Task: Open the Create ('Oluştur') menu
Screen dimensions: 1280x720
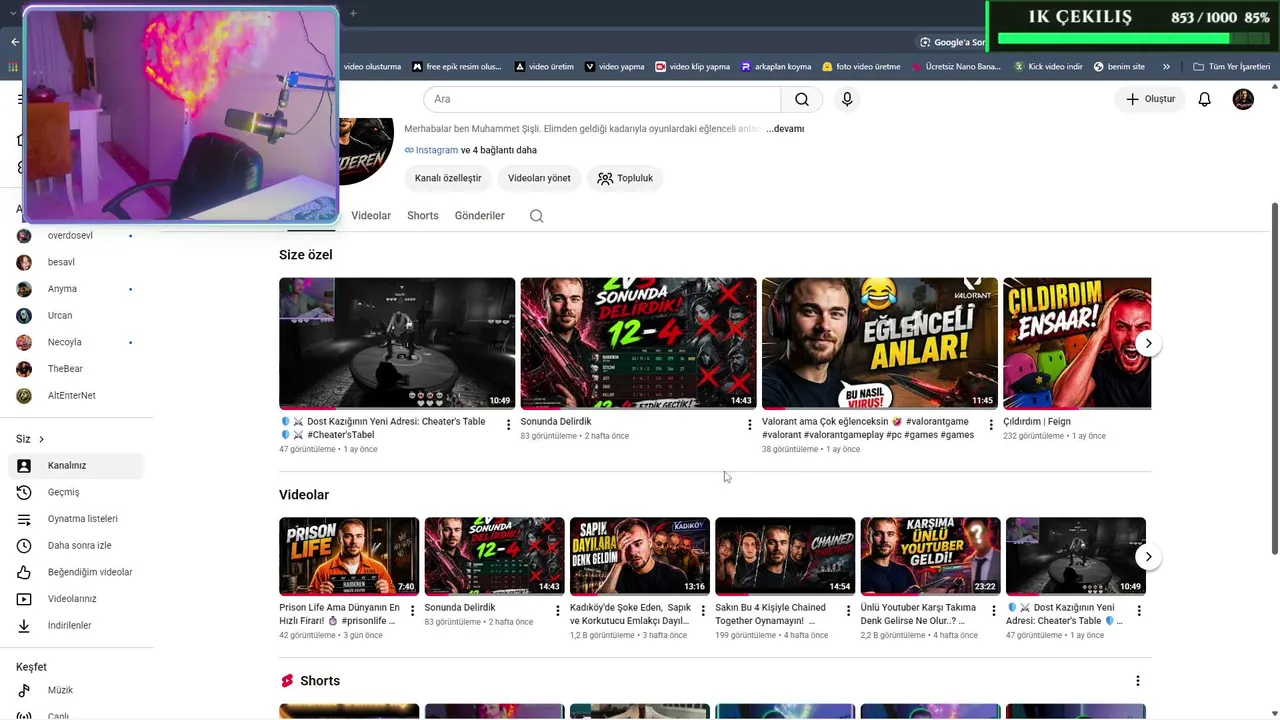Action: click(1150, 99)
